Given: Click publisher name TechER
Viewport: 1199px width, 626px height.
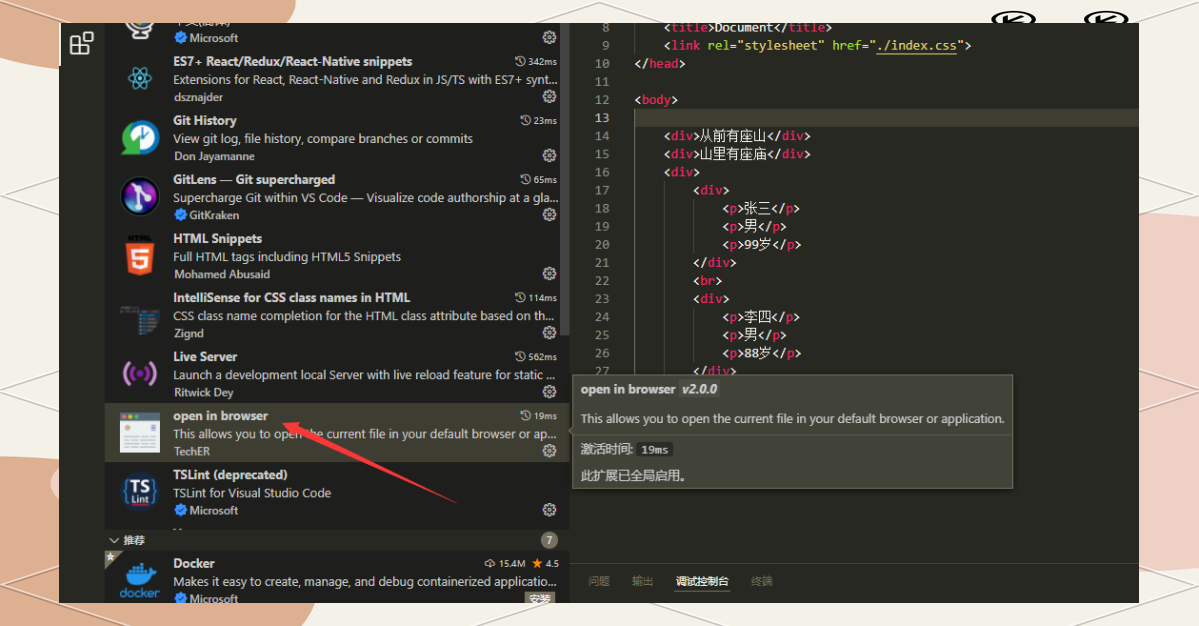Looking at the screenshot, I should (x=191, y=451).
